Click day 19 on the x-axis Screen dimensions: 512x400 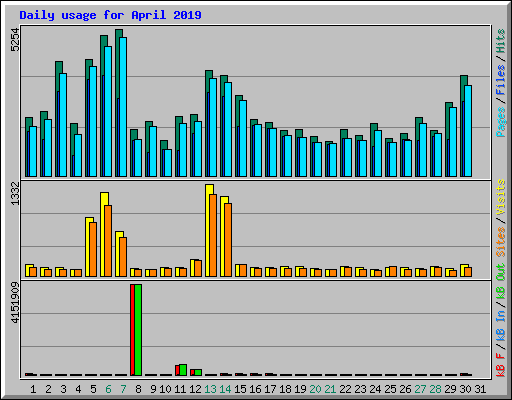pos(300,389)
